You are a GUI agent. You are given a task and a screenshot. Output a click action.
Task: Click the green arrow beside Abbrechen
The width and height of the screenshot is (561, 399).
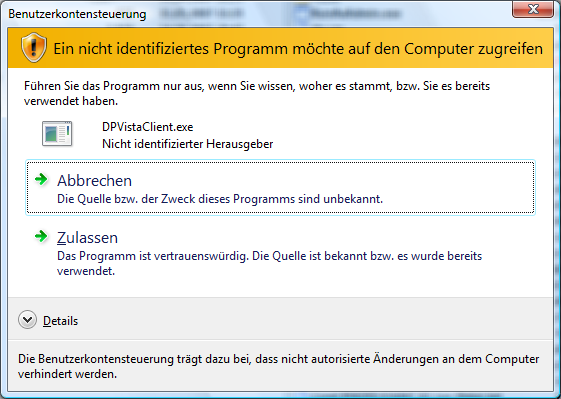(41, 179)
